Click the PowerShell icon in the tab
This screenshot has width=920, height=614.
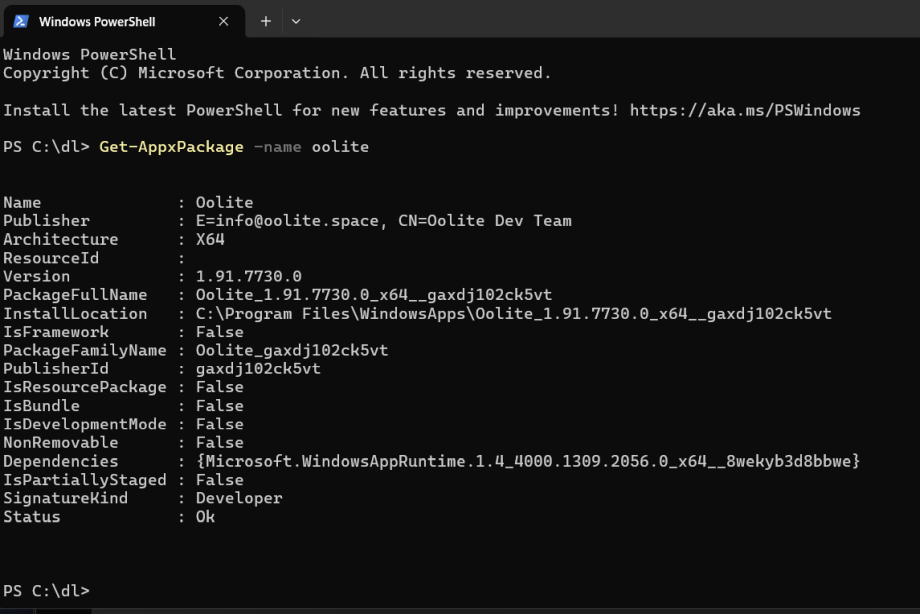coord(21,22)
